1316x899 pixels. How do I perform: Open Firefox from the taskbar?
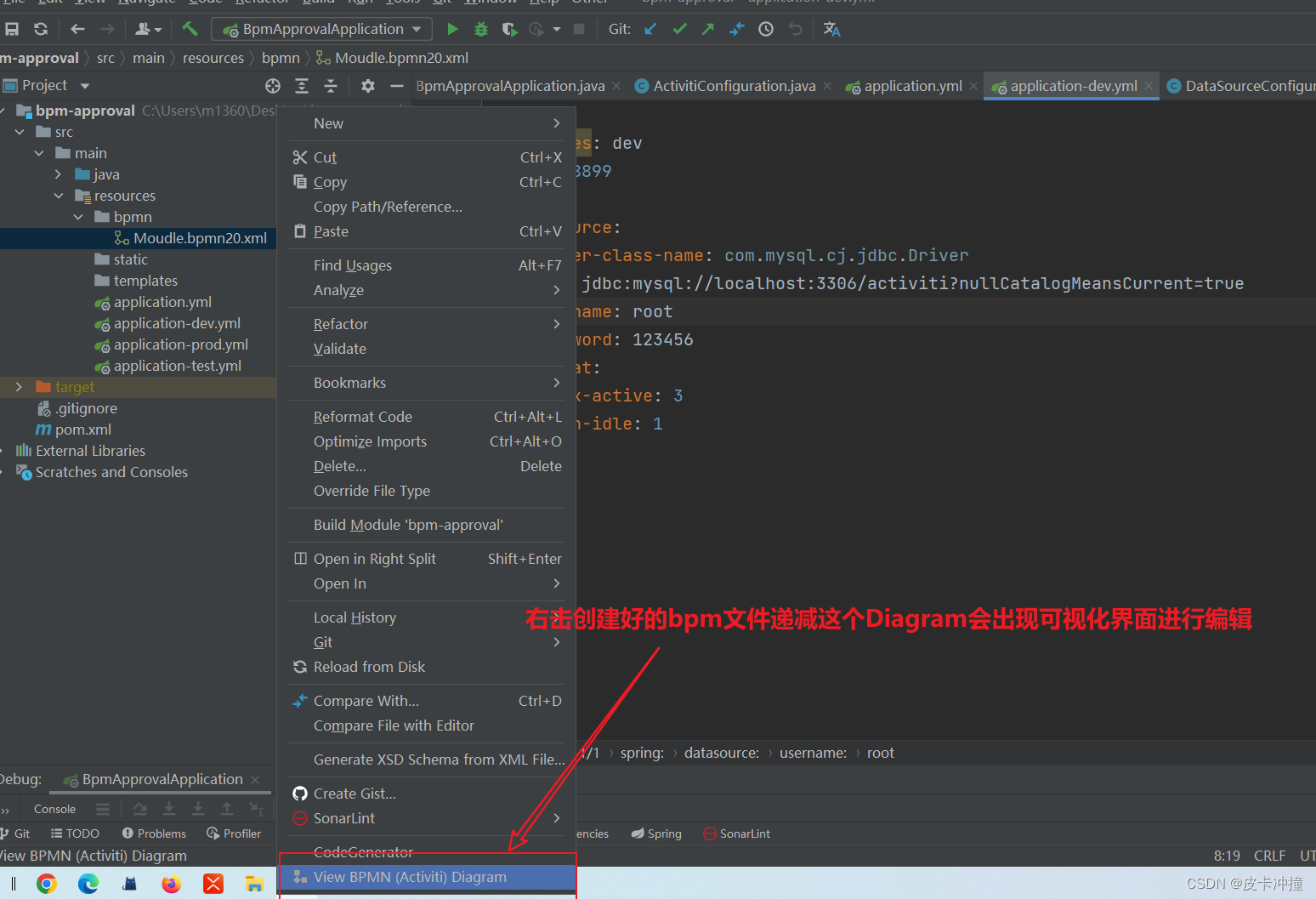pos(172,884)
